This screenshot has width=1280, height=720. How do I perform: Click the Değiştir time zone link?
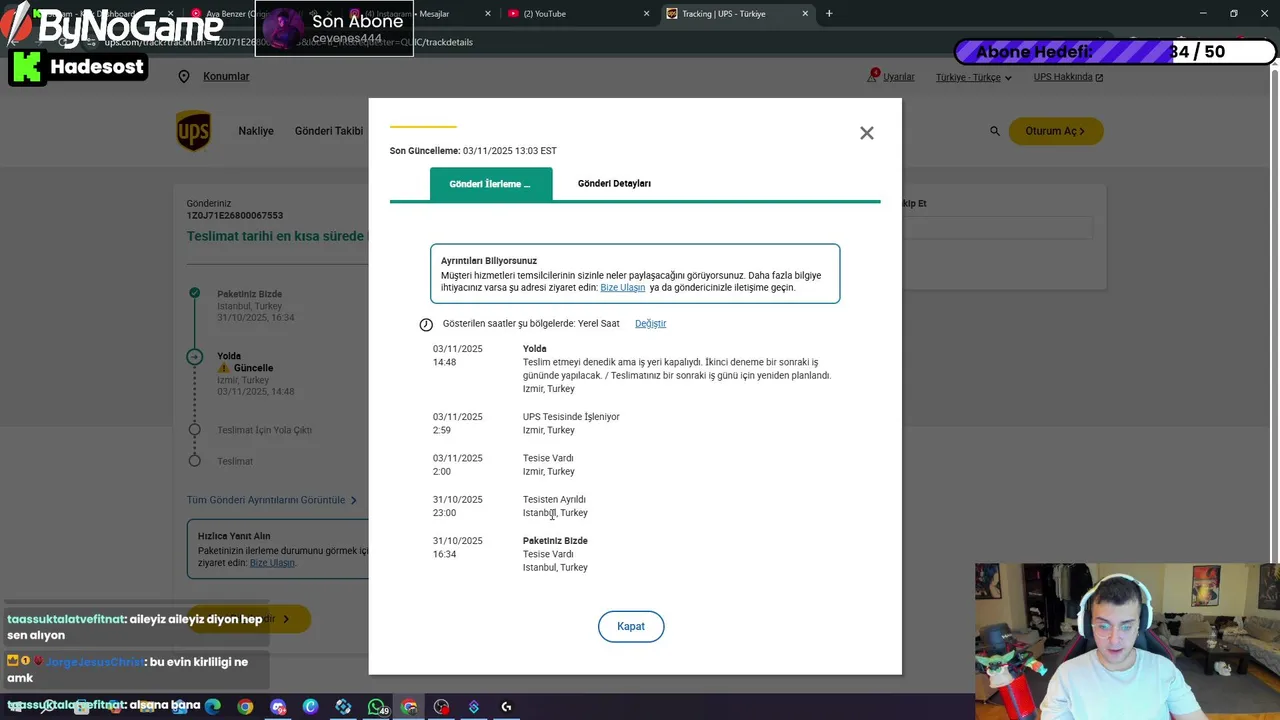pos(650,324)
